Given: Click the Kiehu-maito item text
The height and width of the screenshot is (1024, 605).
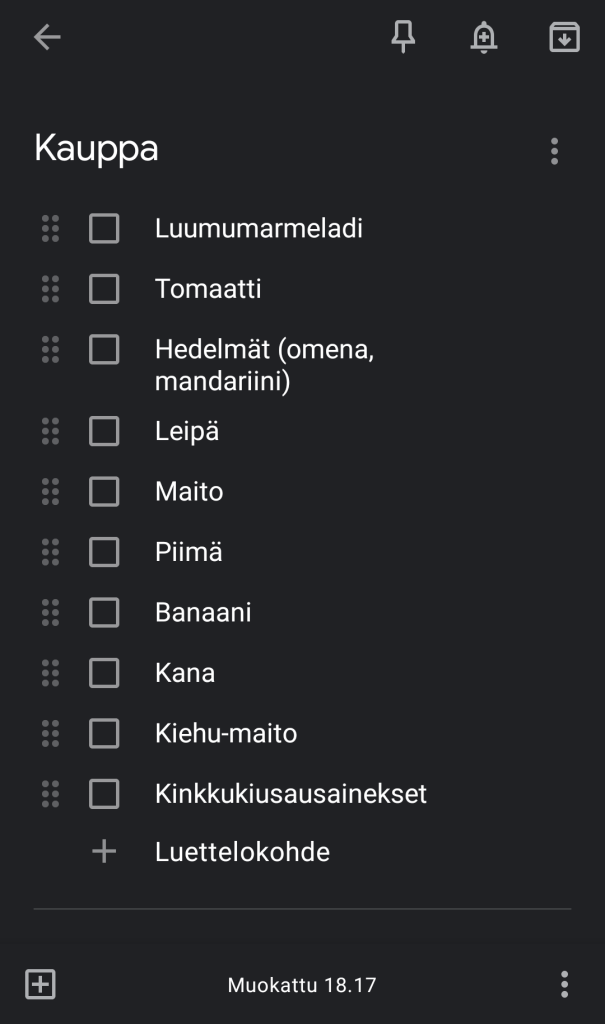Looking at the screenshot, I should pyautogui.click(x=226, y=733).
